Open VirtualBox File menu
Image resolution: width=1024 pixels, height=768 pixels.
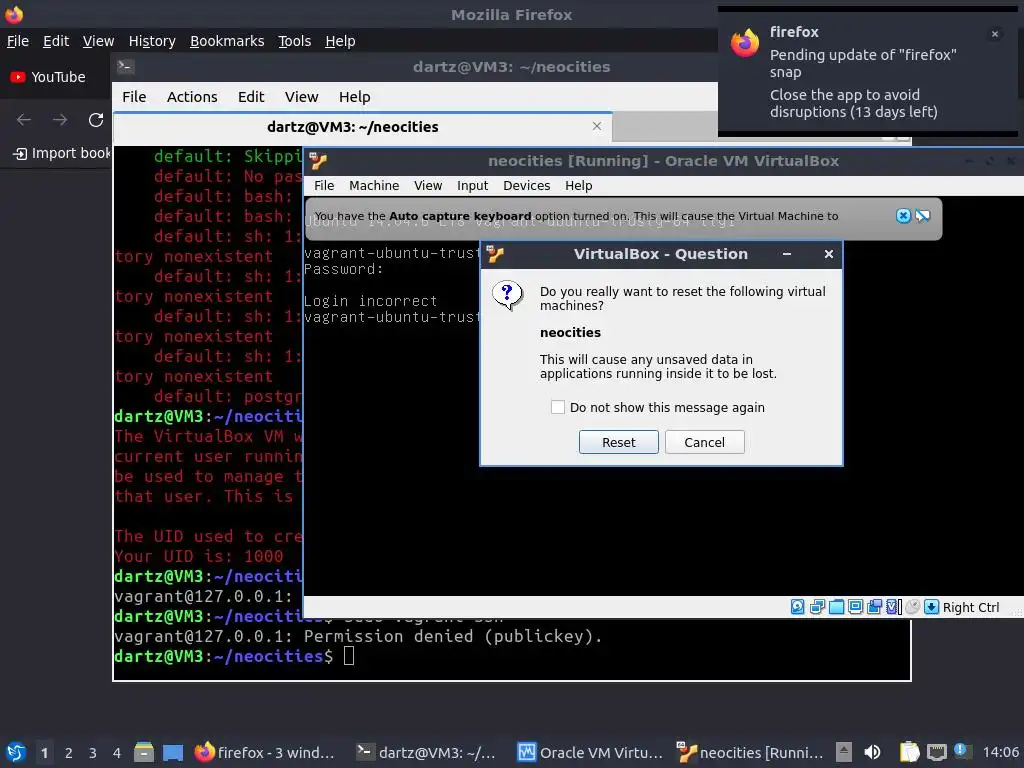pos(324,185)
